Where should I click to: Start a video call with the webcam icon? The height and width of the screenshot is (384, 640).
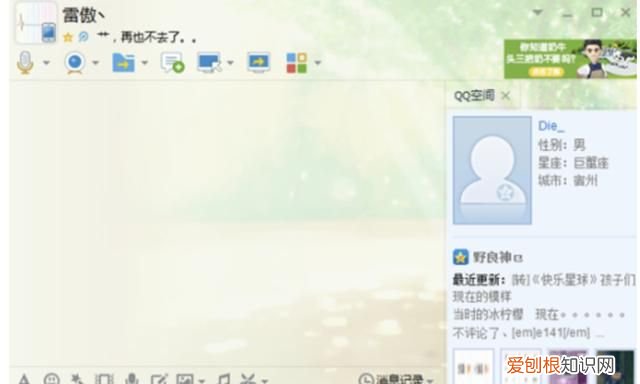(75, 63)
